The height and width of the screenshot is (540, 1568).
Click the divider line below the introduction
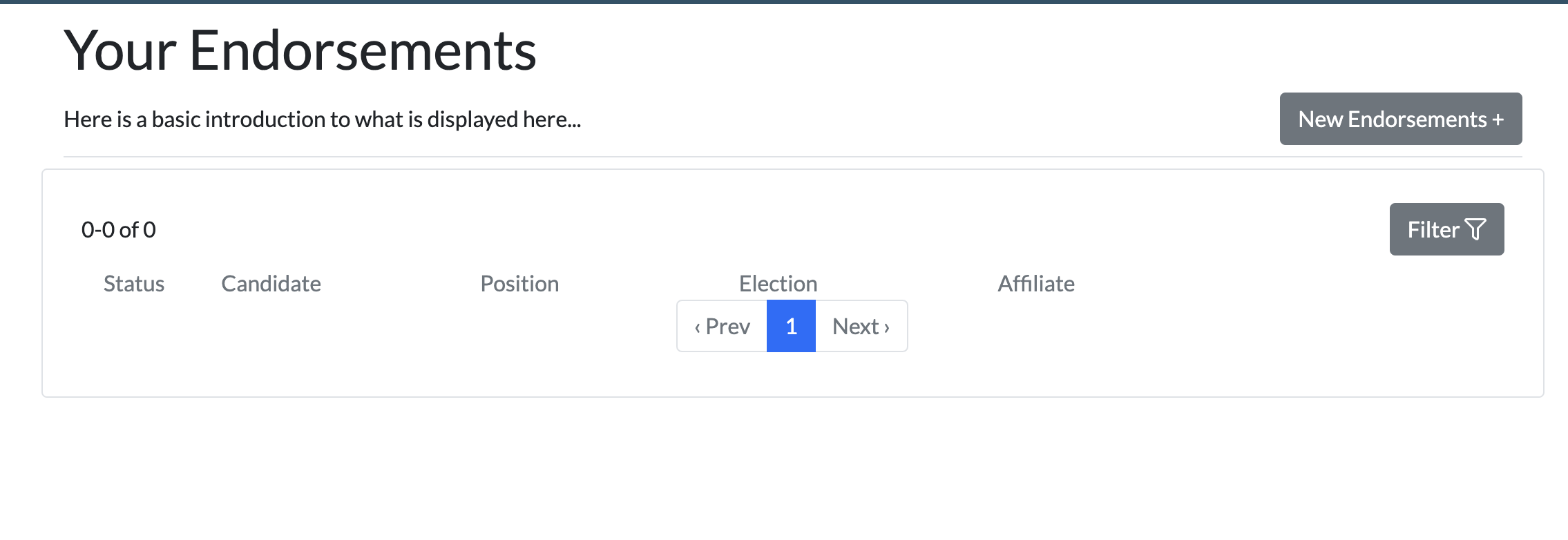[793, 157]
